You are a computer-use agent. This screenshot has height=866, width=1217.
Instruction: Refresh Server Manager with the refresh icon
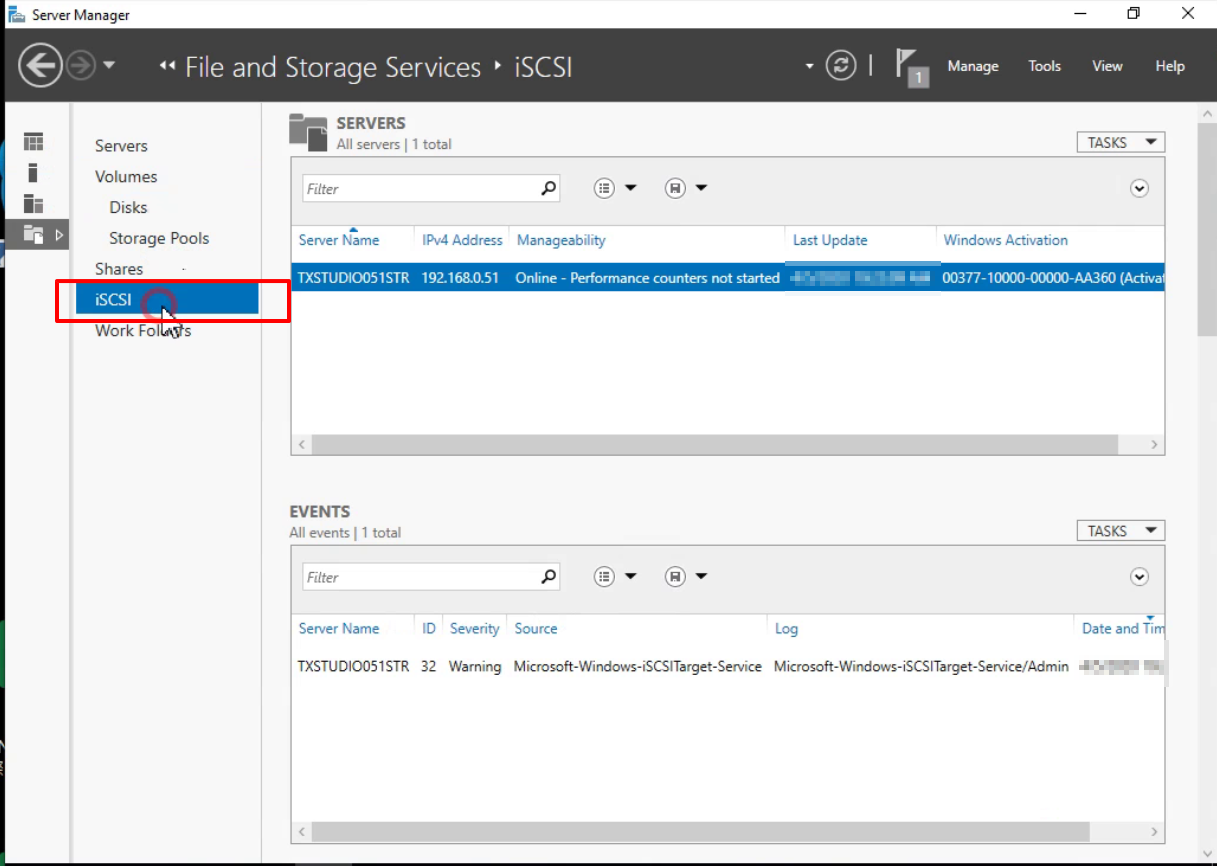841,66
